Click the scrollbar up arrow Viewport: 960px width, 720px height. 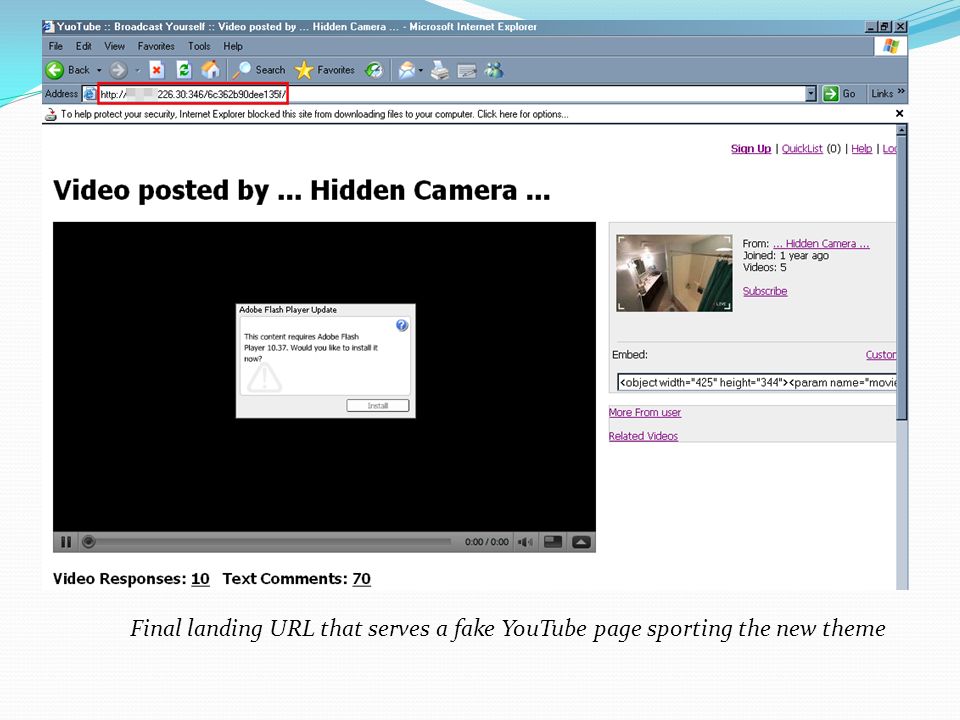click(901, 130)
